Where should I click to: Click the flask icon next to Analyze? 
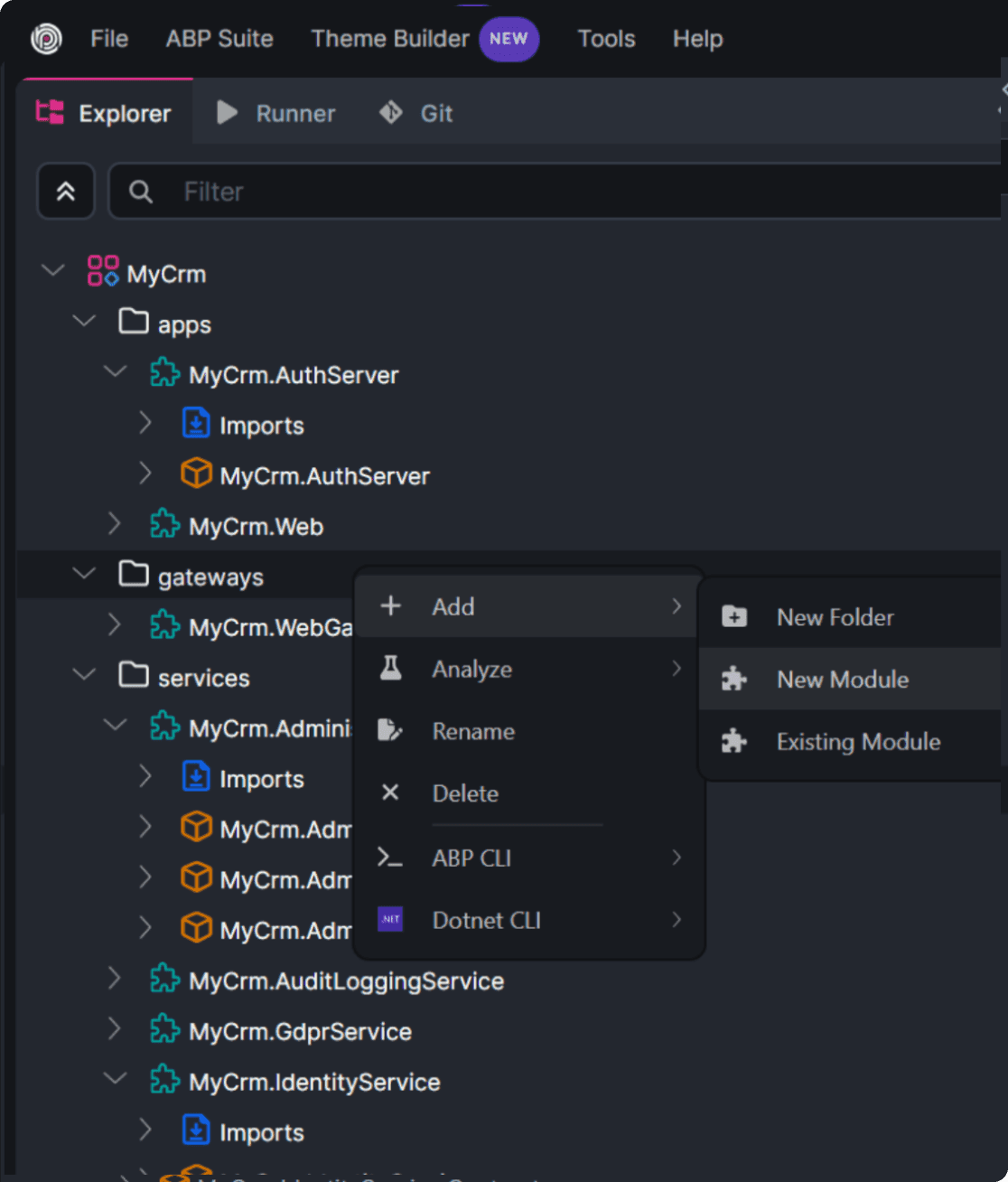tap(390, 669)
